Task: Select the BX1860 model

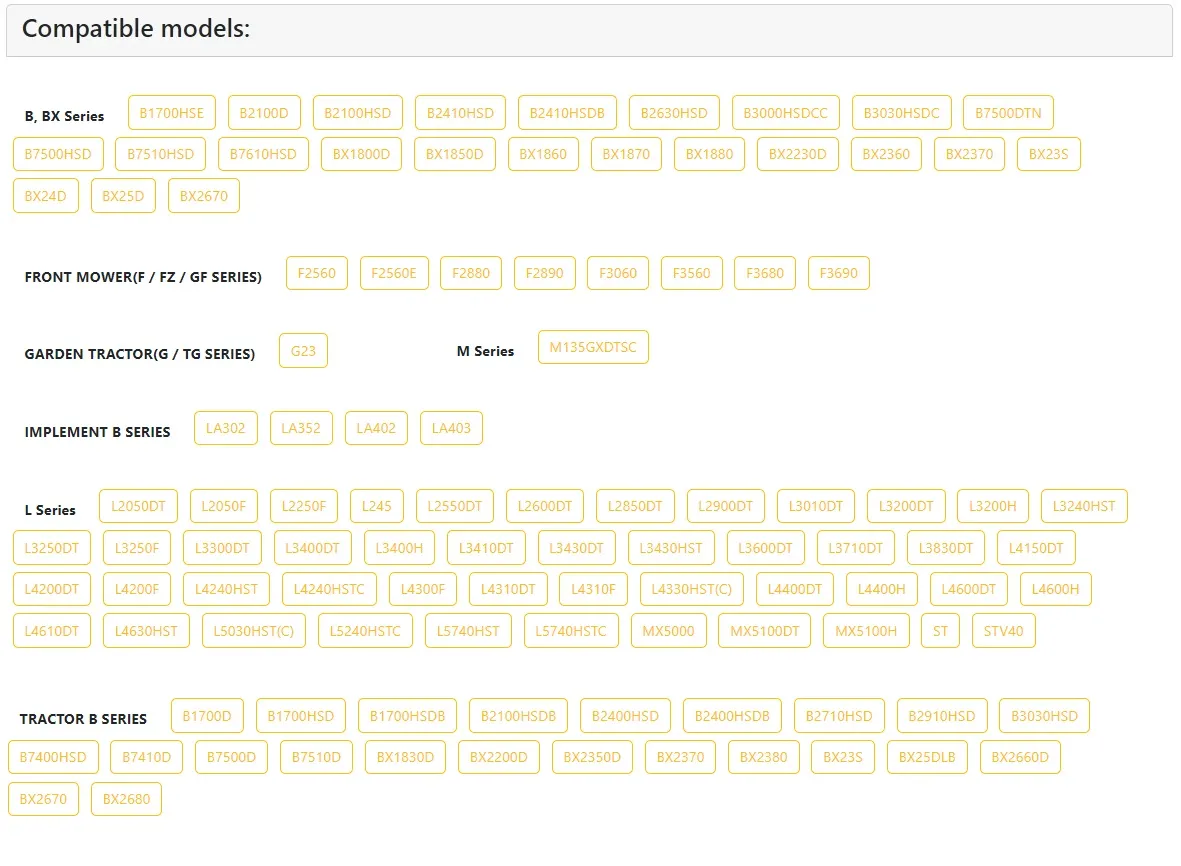Action: pos(543,154)
